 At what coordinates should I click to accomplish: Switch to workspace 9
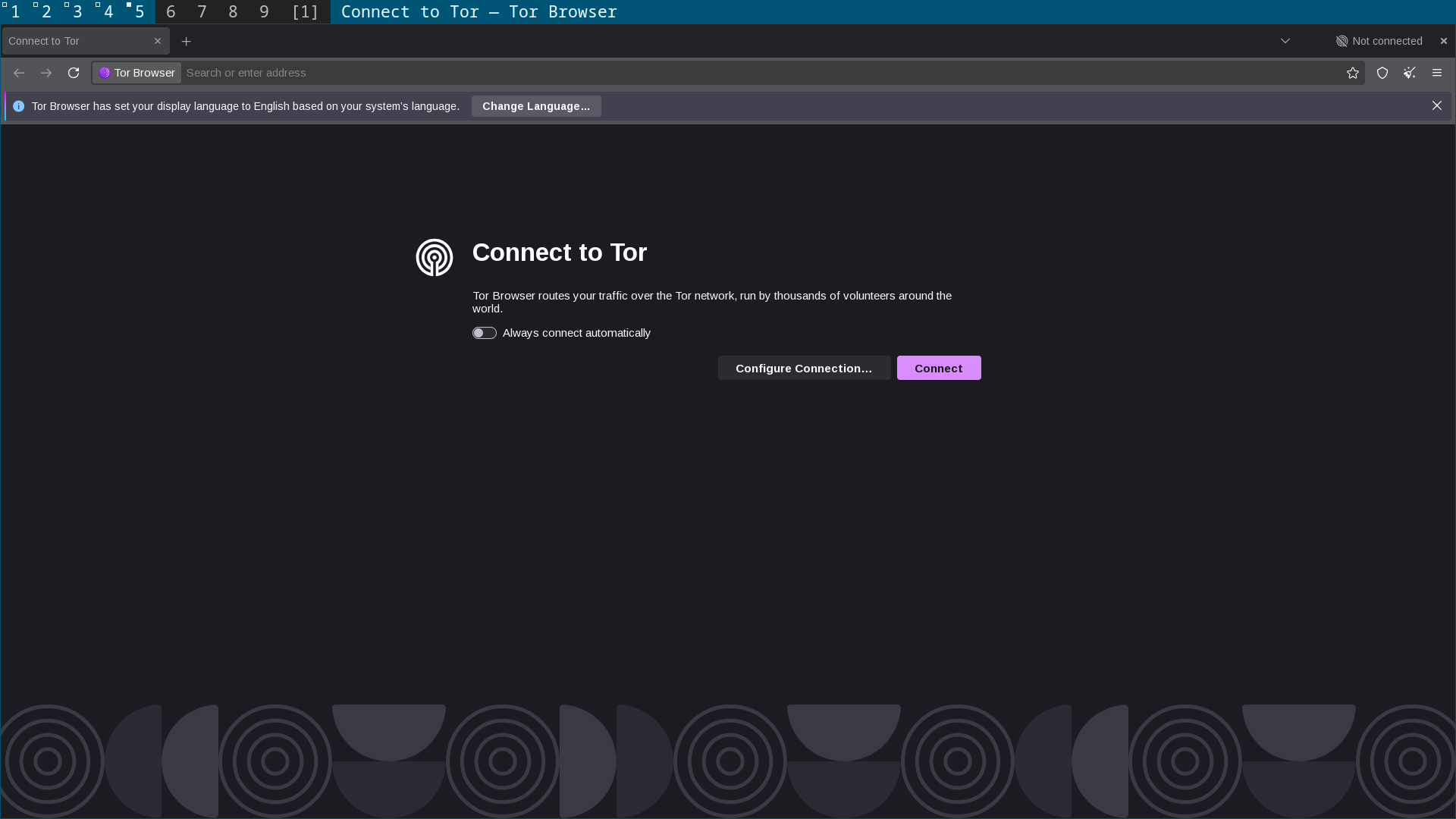(x=264, y=12)
